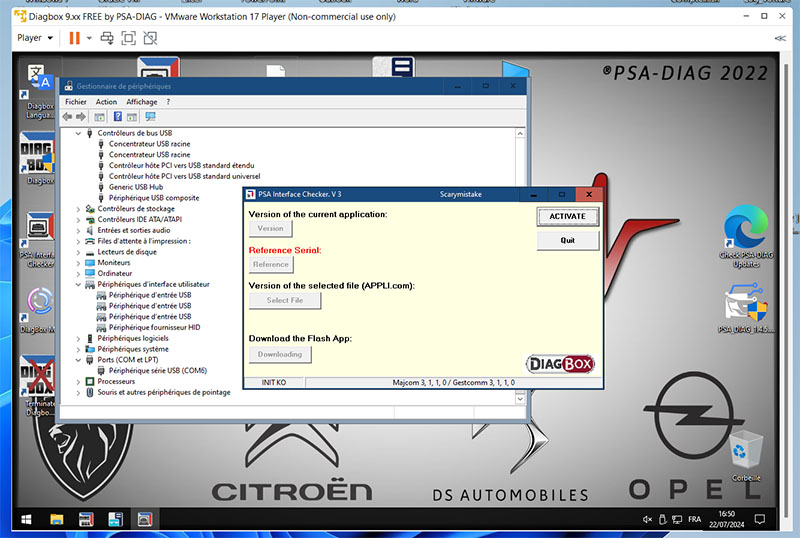Open the Action menu in Device Manager
The height and width of the screenshot is (538, 800).
coord(106,102)
